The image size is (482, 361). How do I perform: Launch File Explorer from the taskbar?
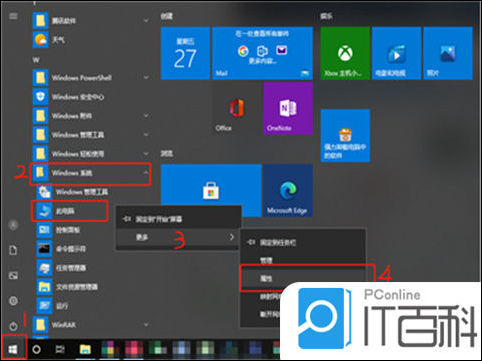85,349
